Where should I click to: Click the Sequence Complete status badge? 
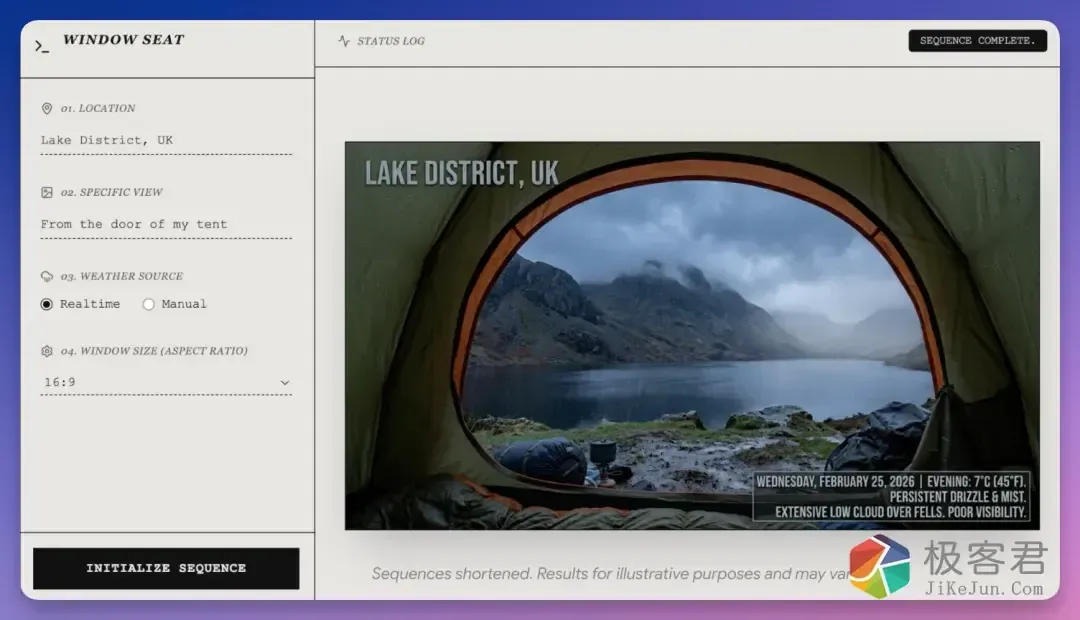pyautogui.click(x=977, y=41)
